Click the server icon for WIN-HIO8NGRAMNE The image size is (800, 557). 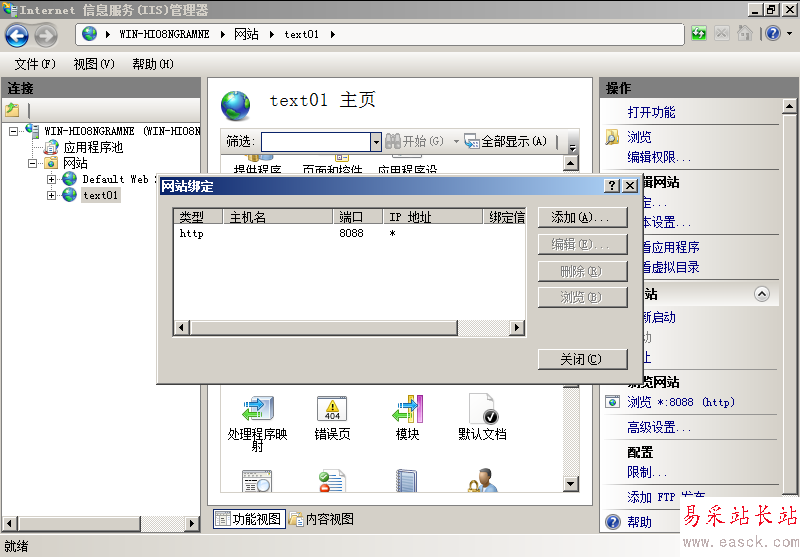click(32, 131)
